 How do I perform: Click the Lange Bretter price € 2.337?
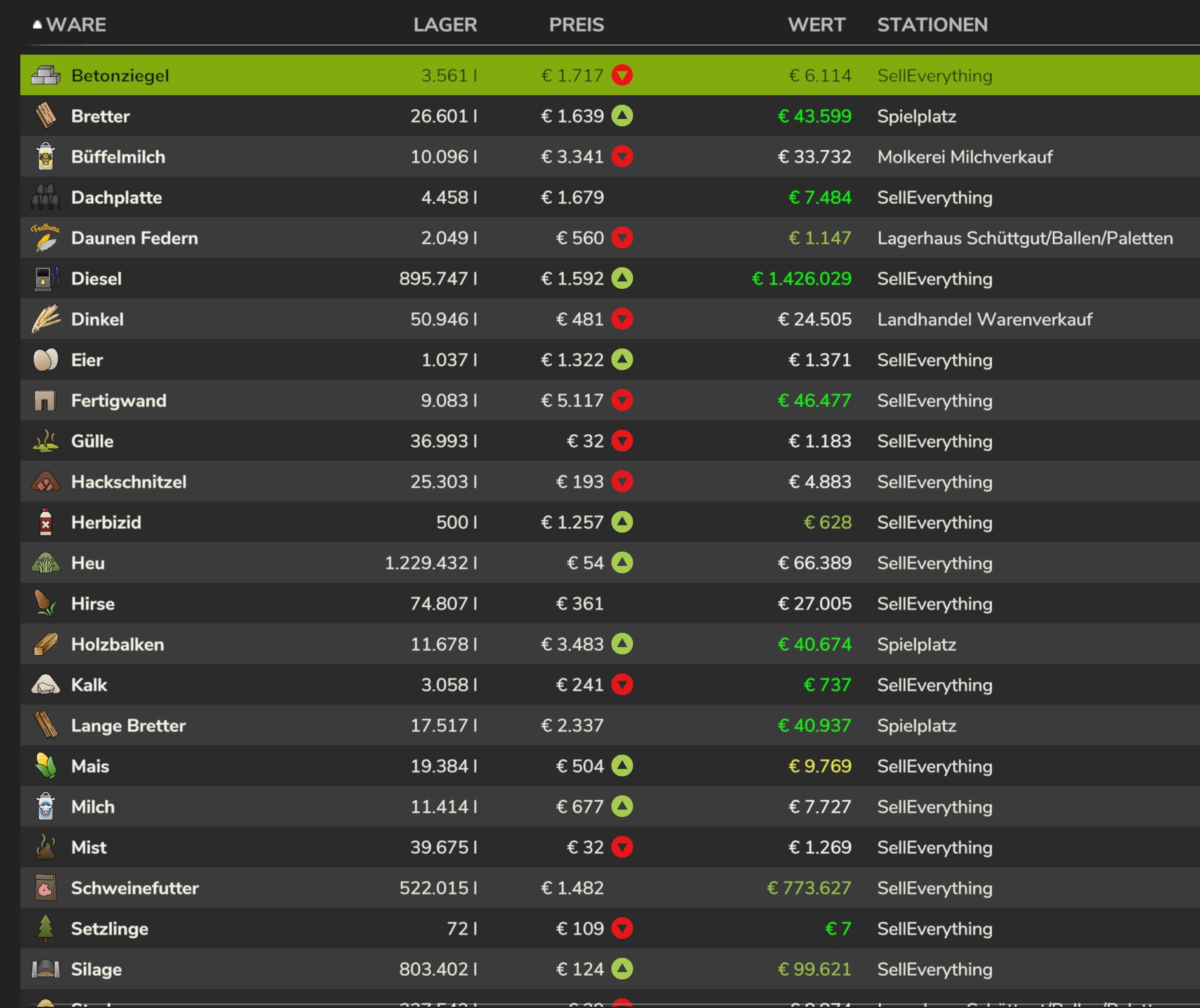click(x=572, y=726)
